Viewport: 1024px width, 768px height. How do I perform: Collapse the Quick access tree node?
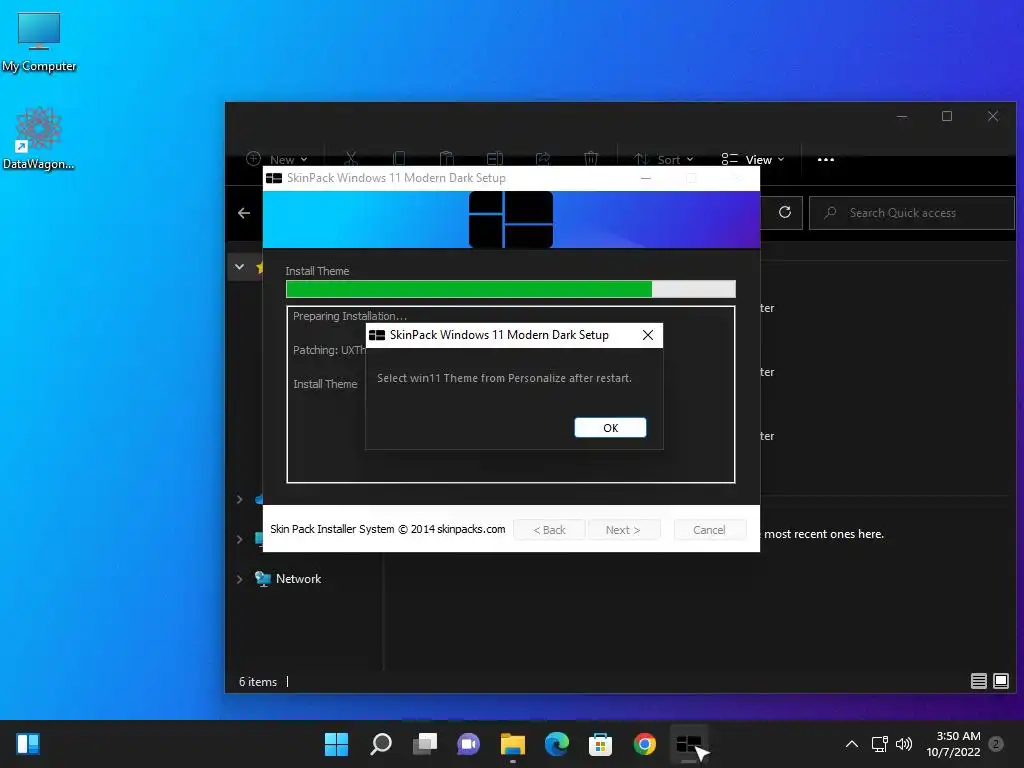[x=240, y=267]
